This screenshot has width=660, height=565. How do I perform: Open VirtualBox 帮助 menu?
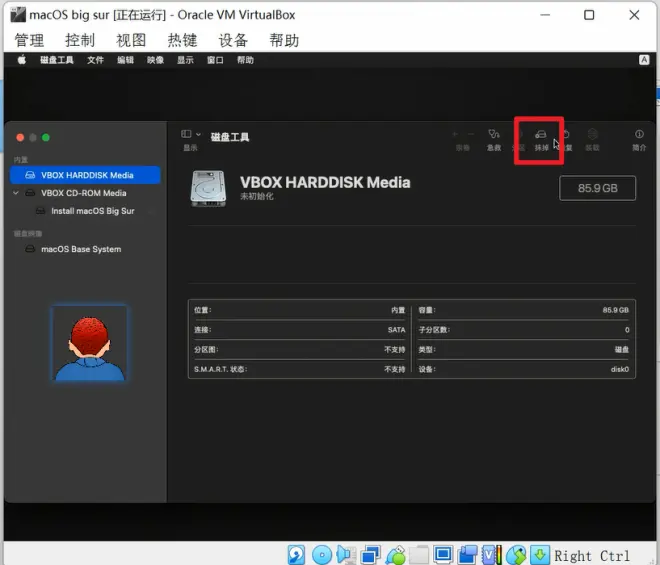coord(284,40)
